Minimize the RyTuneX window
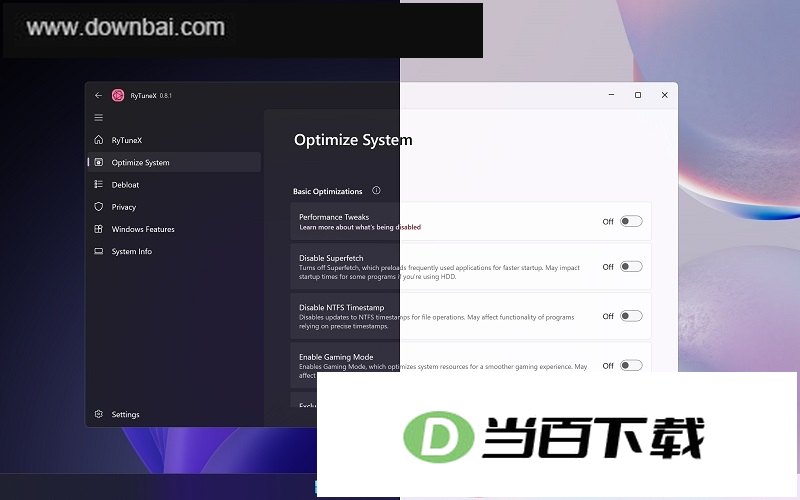This screenshot has width=800, height=500. [x=611, y=95]
